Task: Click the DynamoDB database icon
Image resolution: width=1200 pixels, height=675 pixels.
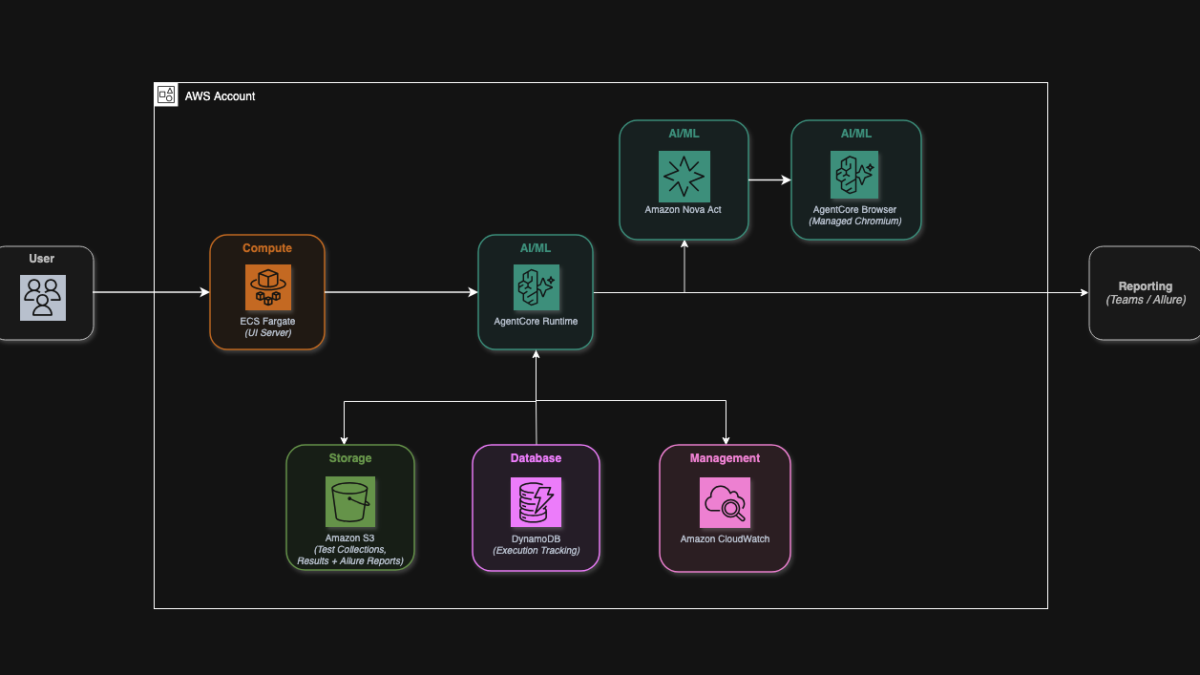Action: coord(536,502)
